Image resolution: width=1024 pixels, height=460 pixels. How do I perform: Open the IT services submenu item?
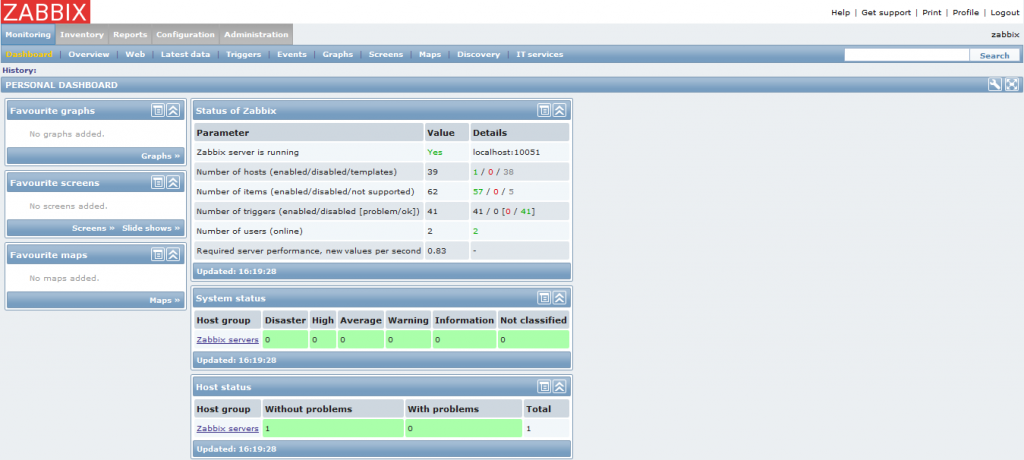[x=539, y=54]
